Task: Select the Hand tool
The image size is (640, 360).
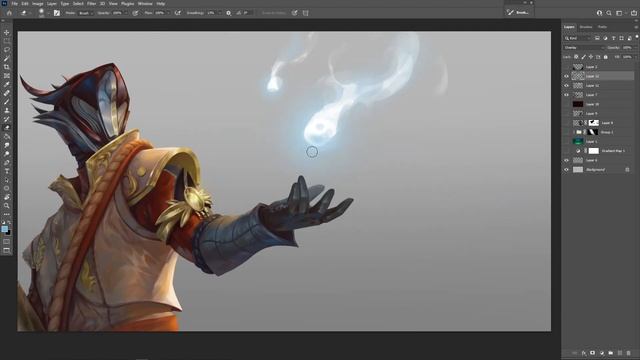Action: coord(7,197)
